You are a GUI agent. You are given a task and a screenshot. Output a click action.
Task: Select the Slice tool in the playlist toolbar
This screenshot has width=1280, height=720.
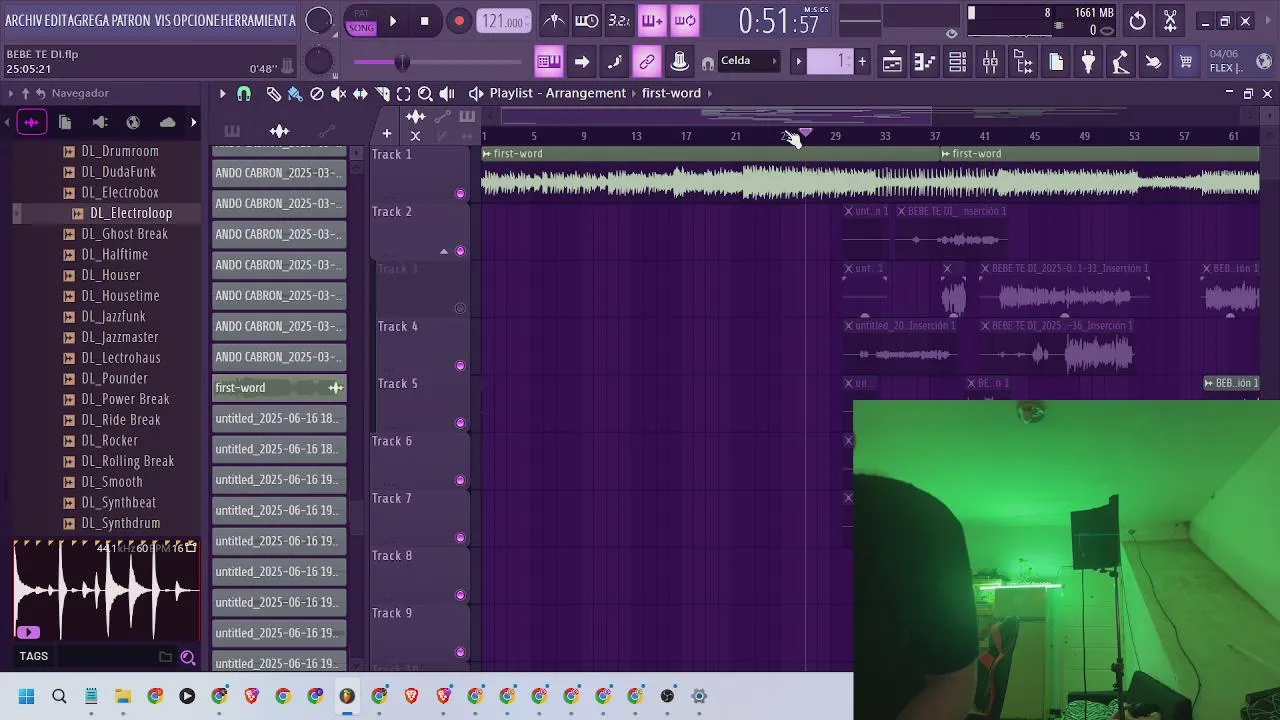pyautogui.click(x=382, y=93)
